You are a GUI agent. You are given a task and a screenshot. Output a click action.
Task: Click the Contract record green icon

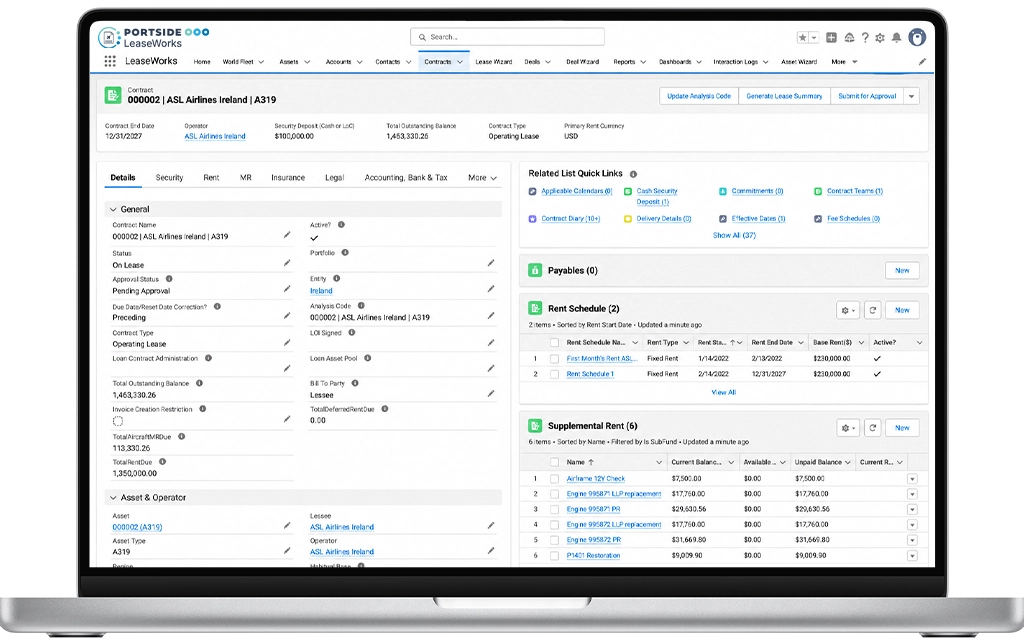point(113,95)
